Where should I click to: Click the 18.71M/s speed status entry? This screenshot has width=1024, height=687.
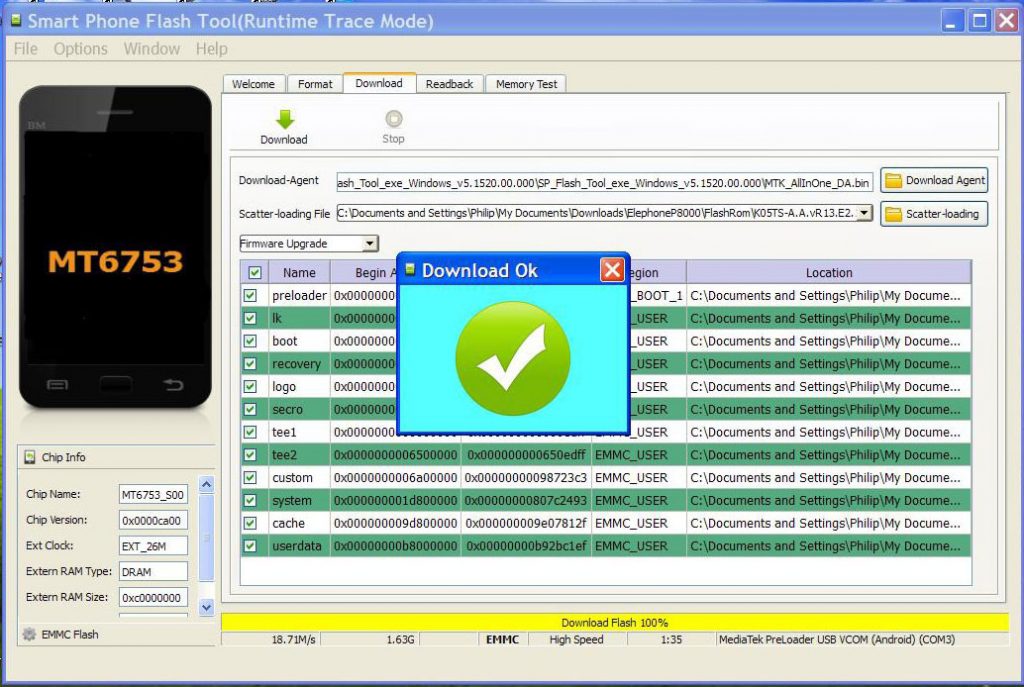[x=293, y=639]
